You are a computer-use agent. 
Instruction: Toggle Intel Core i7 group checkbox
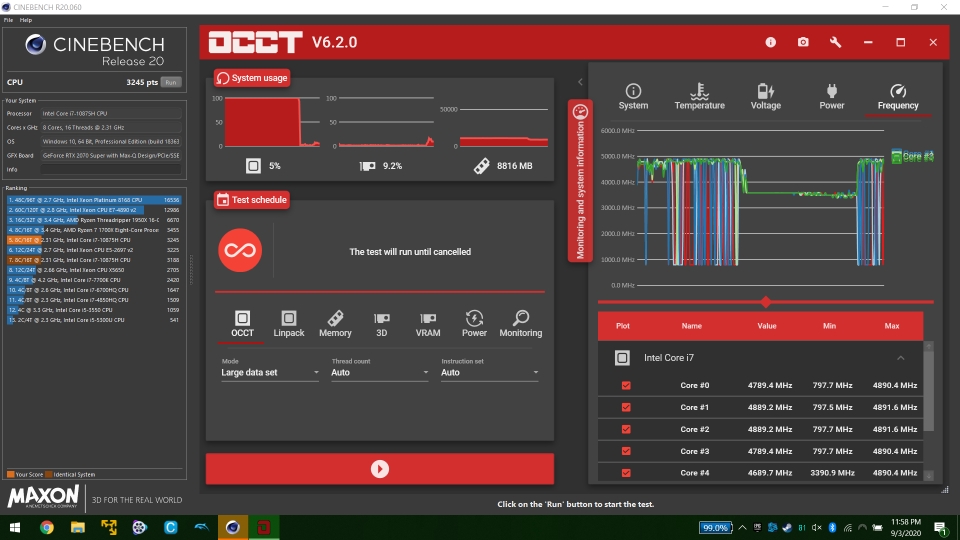[x=622, y=358]
